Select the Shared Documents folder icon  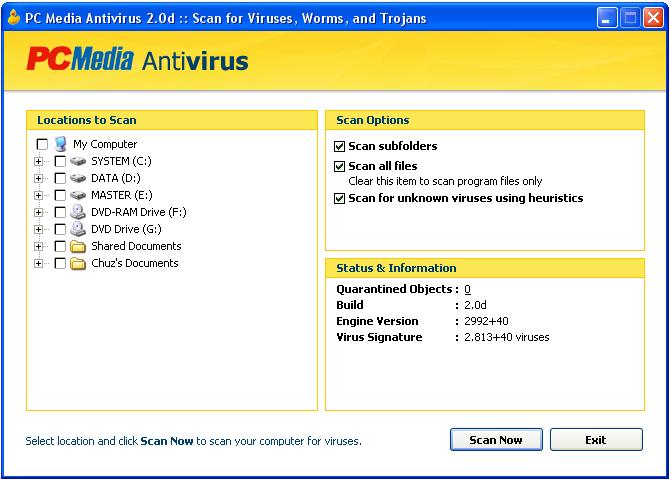[78, 246]
